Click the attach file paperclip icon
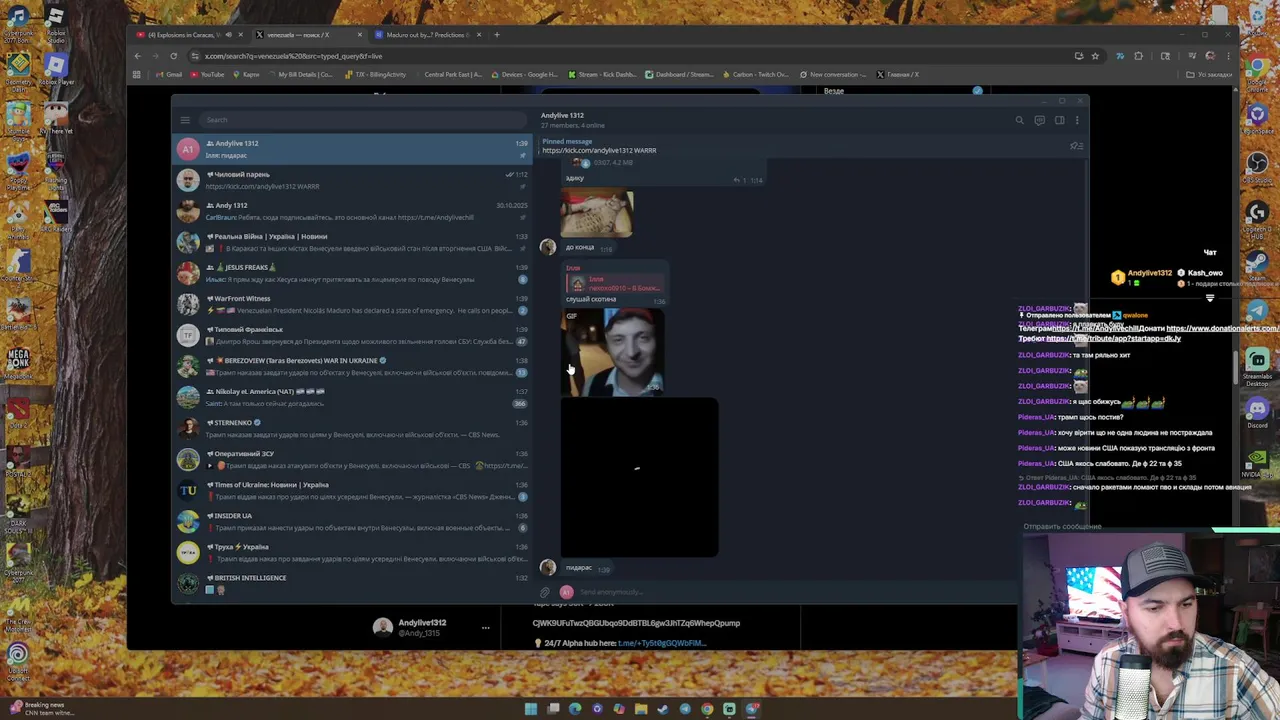The width and height of the screenshot is (1280, 720). coord(546,592)
